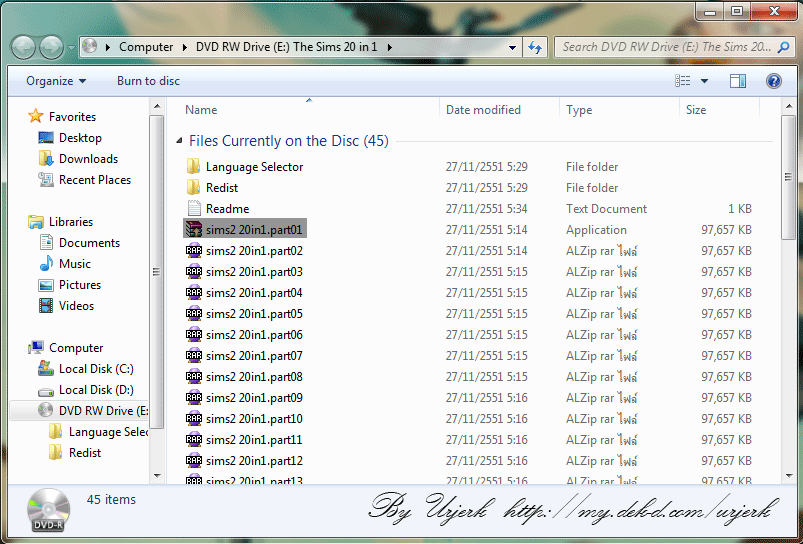Open recent pages dropdown beside Forward button
The image size is (803, 544).
click(71, 48)
